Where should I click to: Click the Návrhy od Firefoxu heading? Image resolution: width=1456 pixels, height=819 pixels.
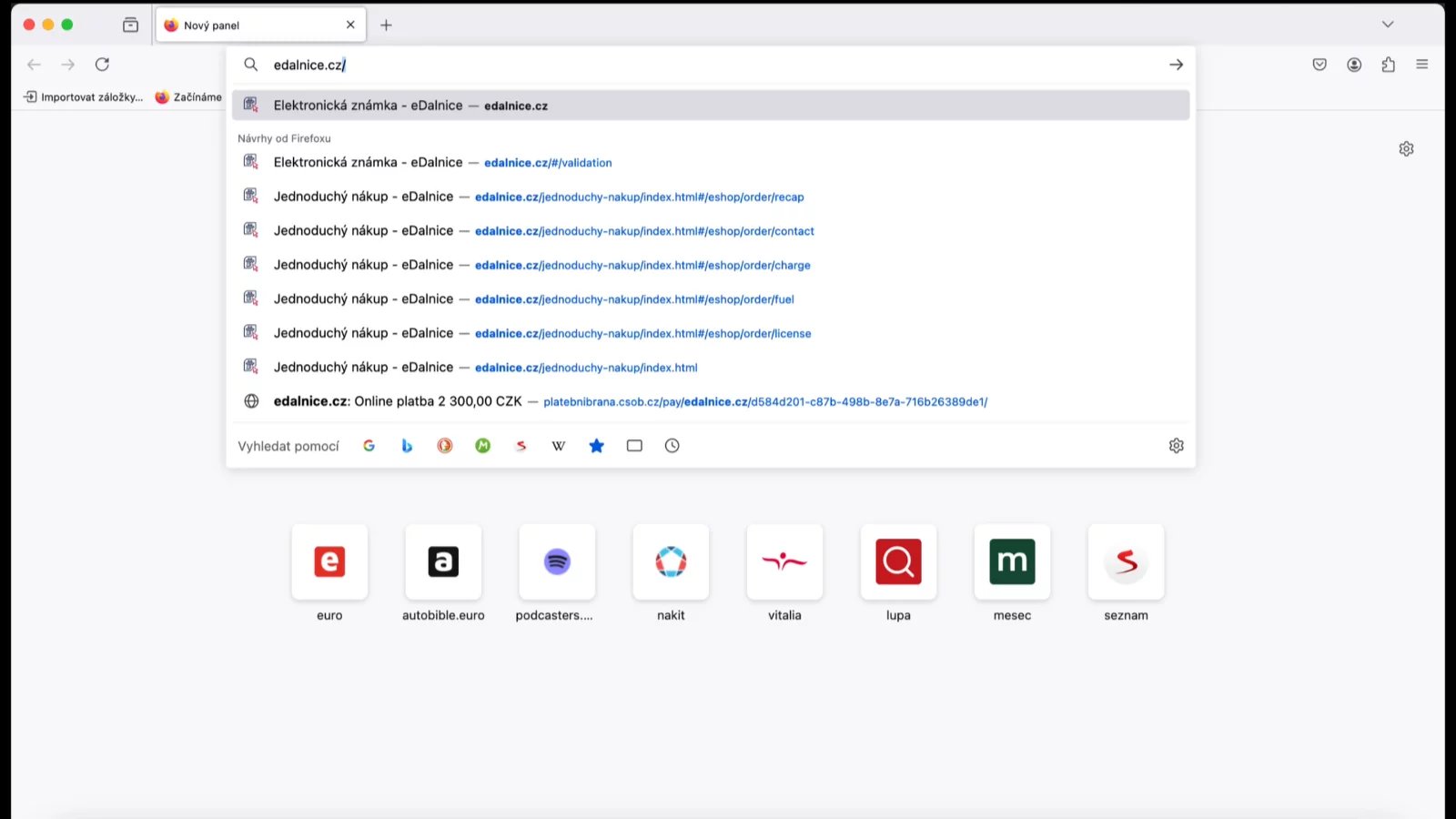coord(284,138)
